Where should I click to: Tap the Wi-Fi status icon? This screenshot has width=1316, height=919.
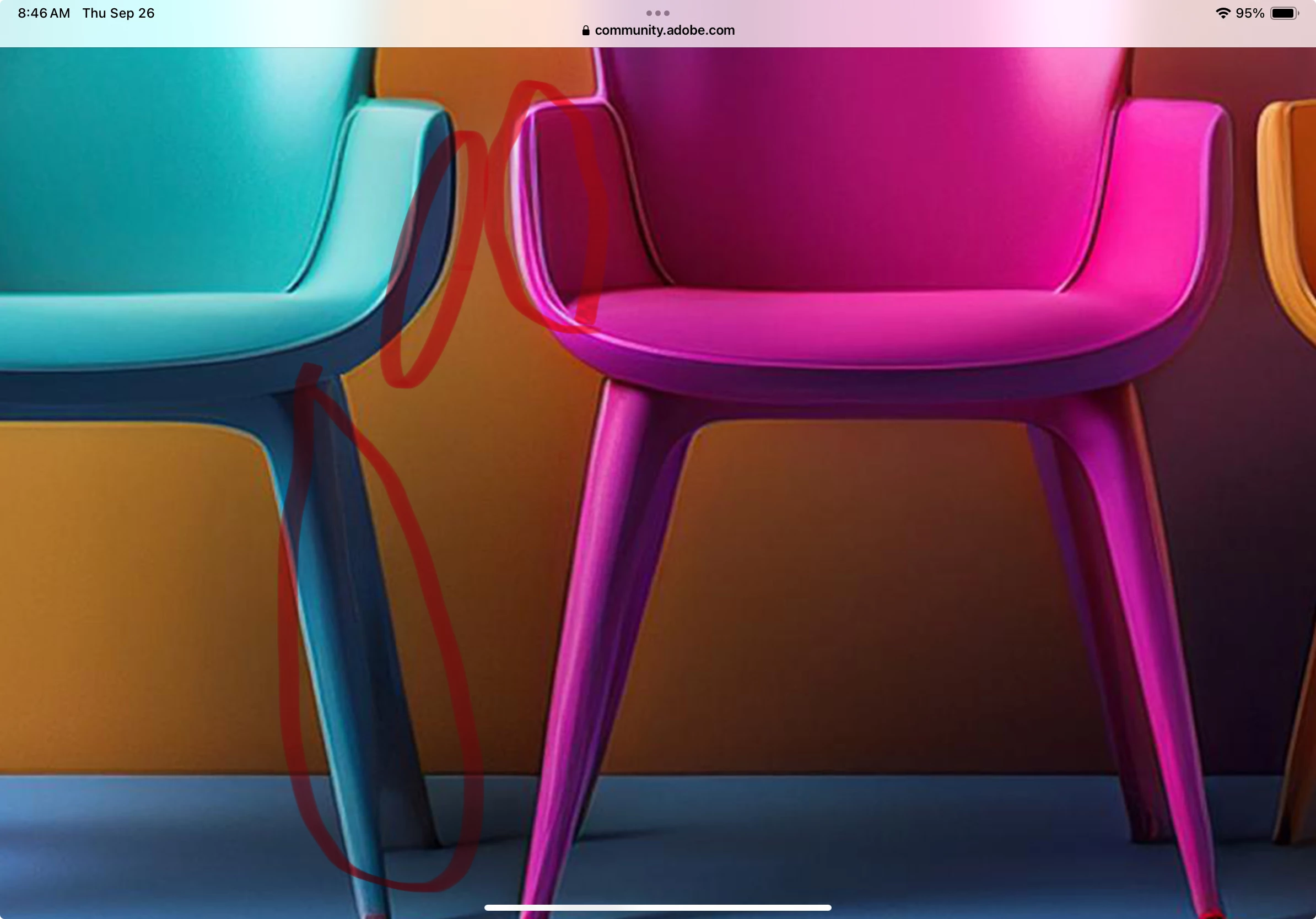(x=1222, y=13)
